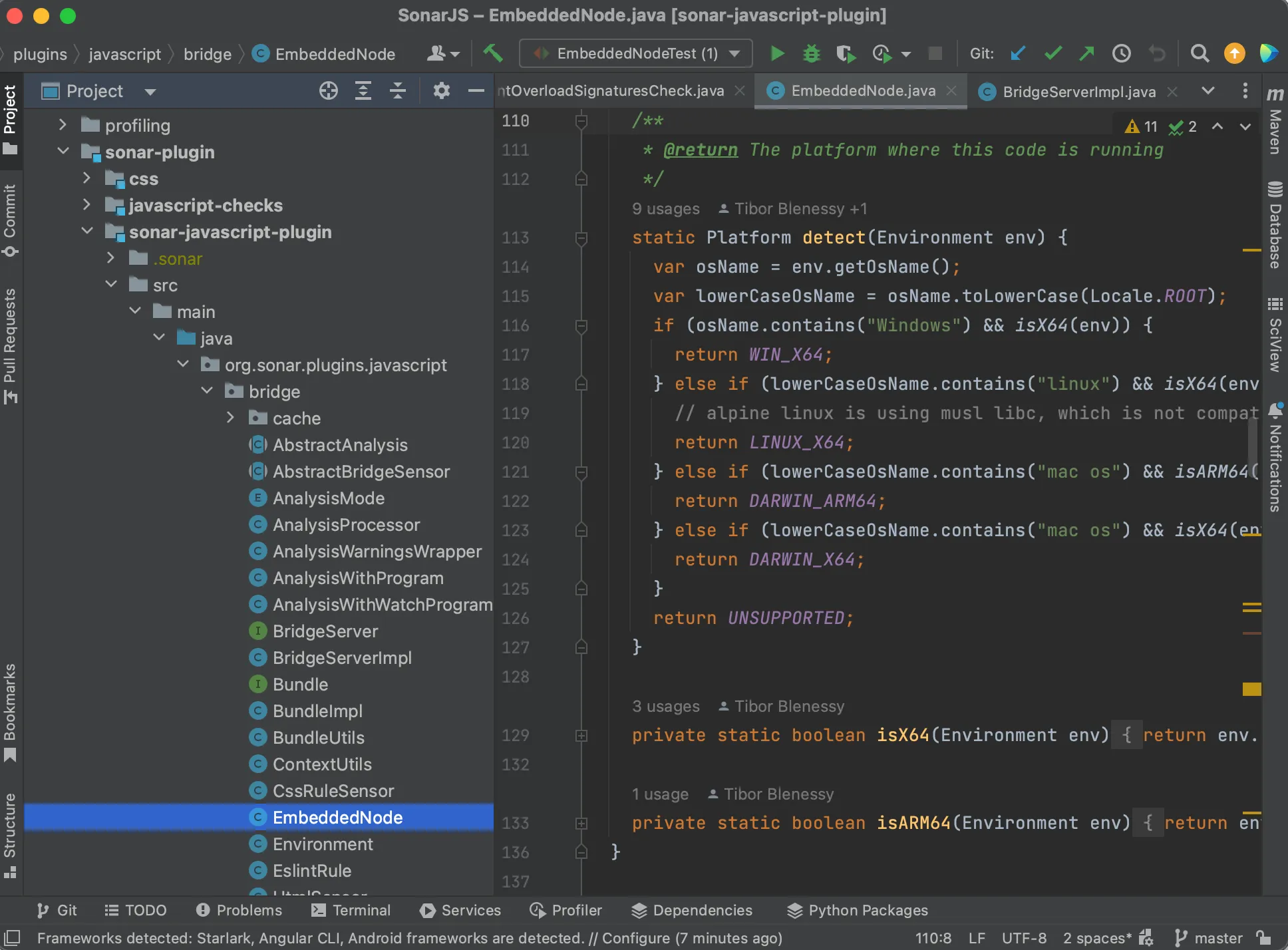The width and height of the screenshot is (1288, 950).
Task: Commit changes via Git checkmark icon
Action: tap(1052, 53)
